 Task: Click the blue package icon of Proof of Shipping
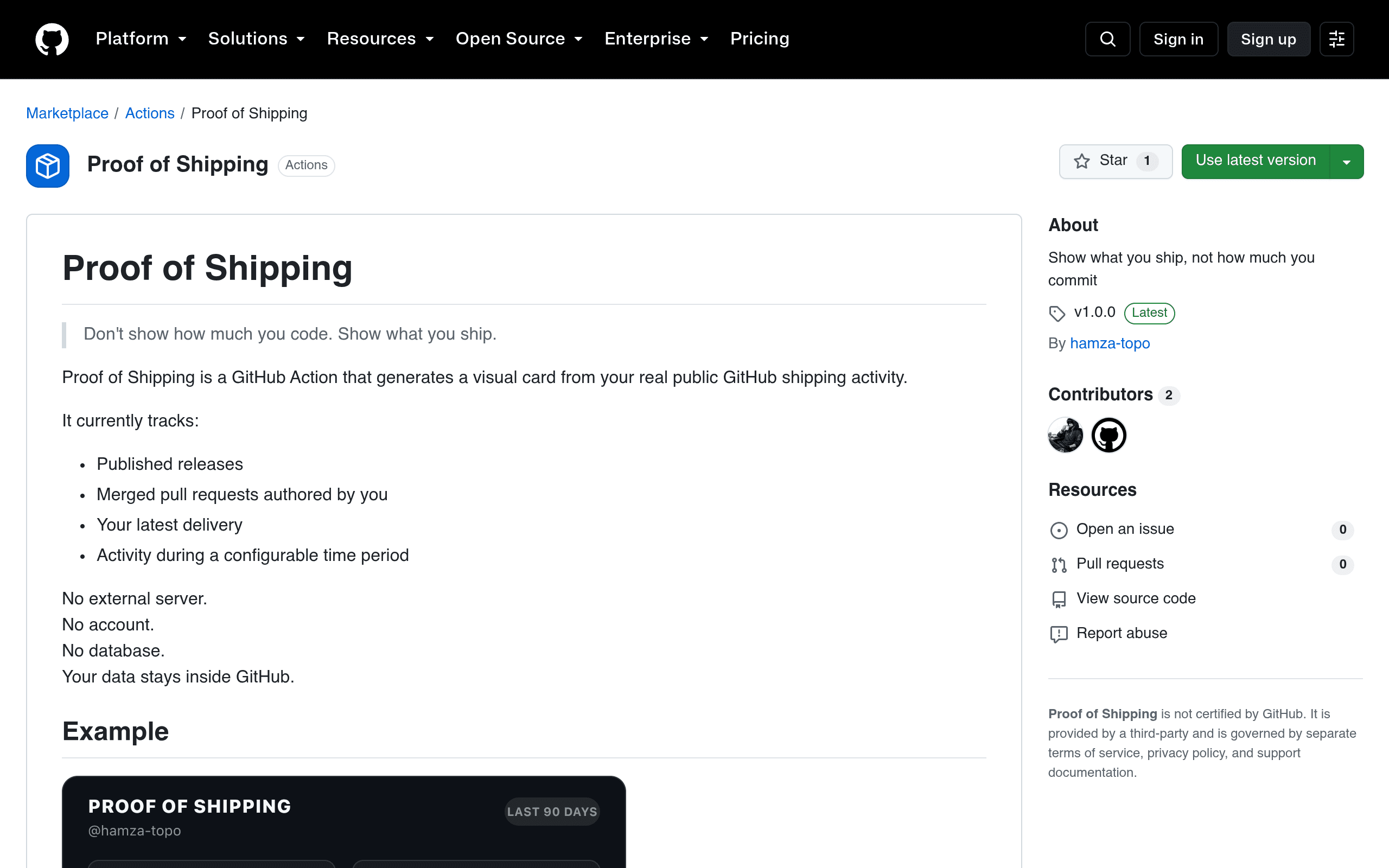pyautogui.click(x=48, y=166)
